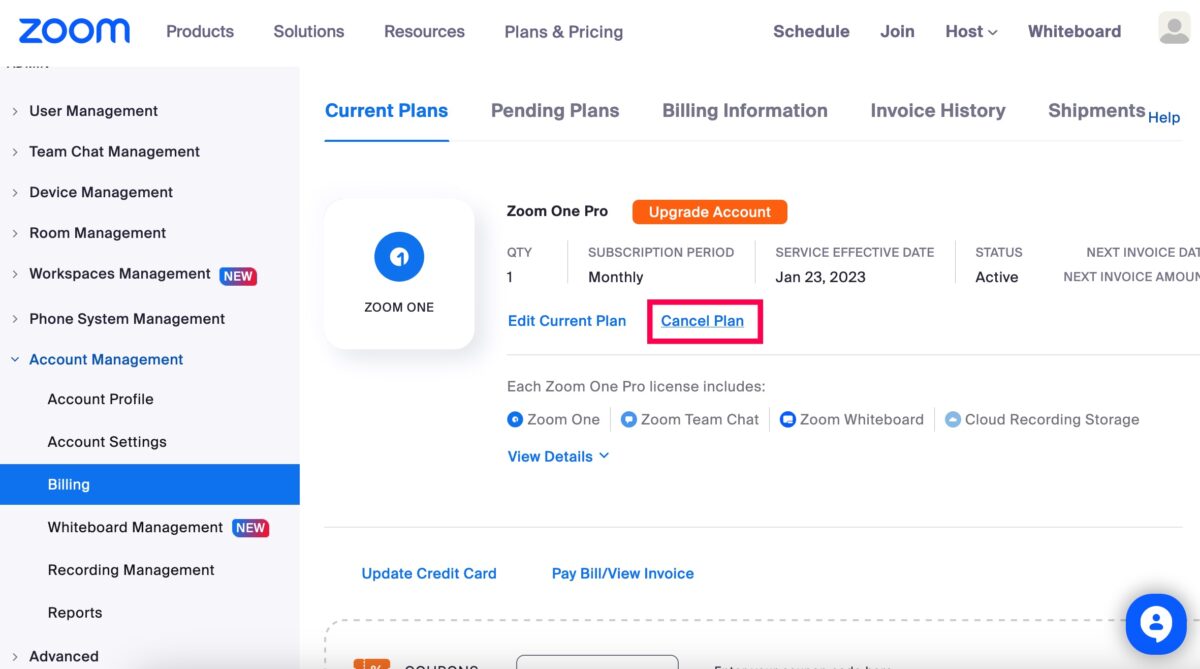
Task: Click the Cloud Recording Storage icon
Action: tap(953, 420)
